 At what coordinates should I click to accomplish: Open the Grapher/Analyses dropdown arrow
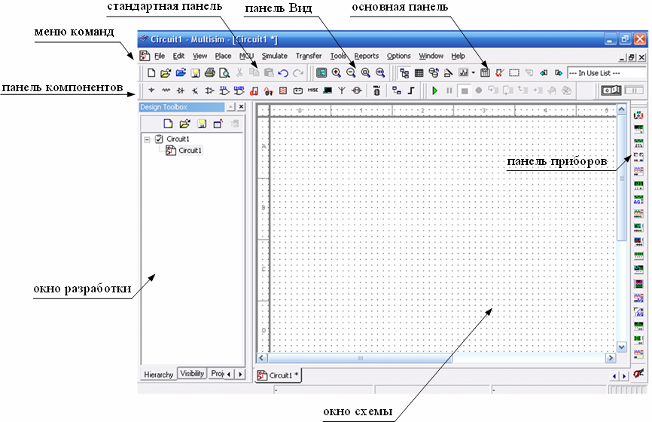[x=473, y=73]
